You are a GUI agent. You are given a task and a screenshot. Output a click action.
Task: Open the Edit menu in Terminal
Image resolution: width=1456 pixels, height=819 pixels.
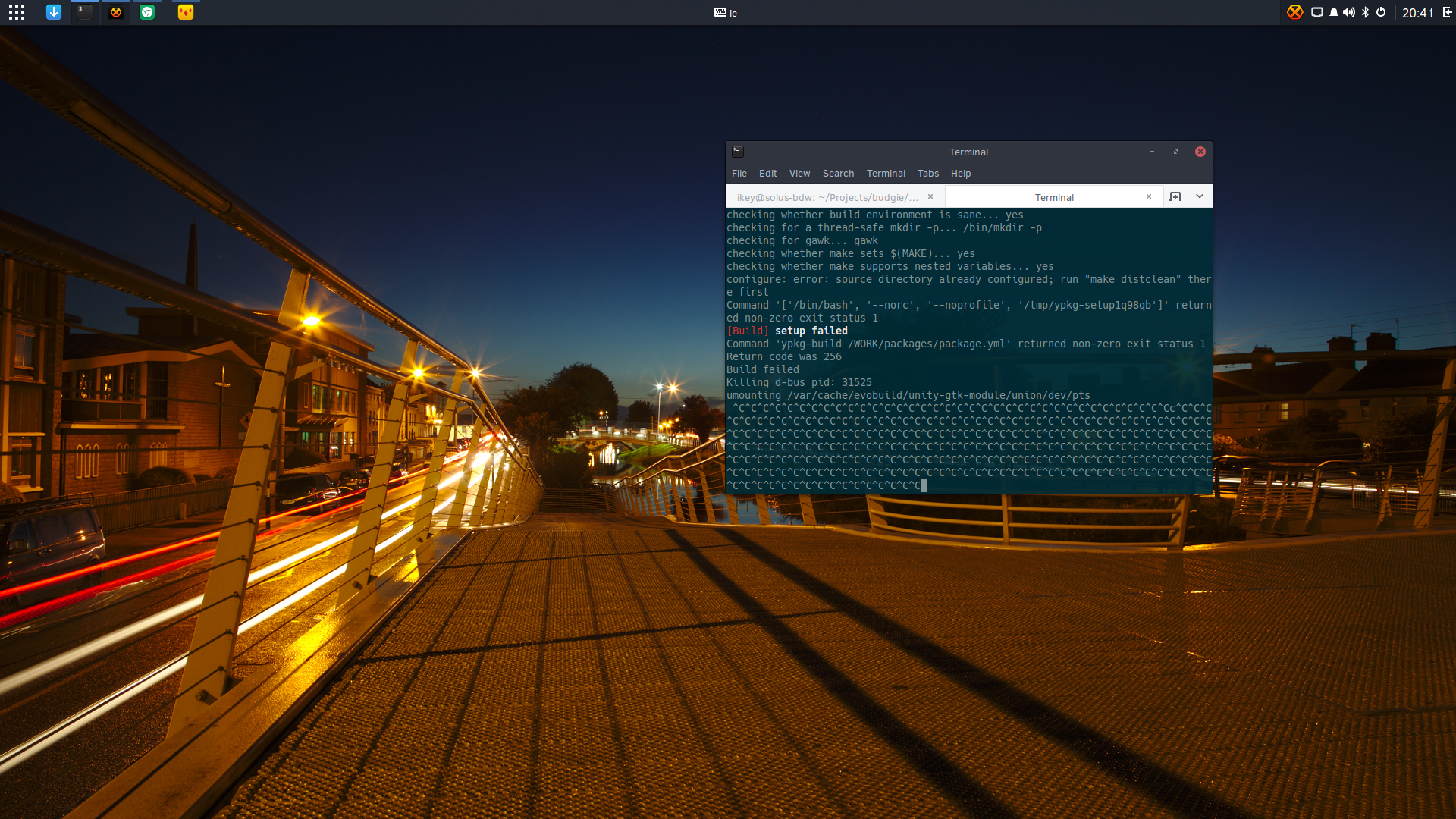coord(768,174)
